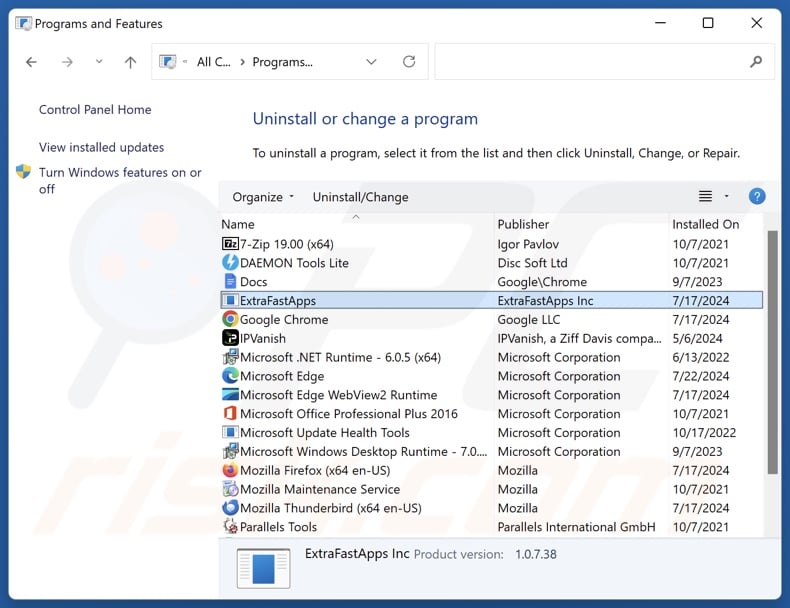
Task: Click the 7-Zip program icon
Action: point(230,244)
